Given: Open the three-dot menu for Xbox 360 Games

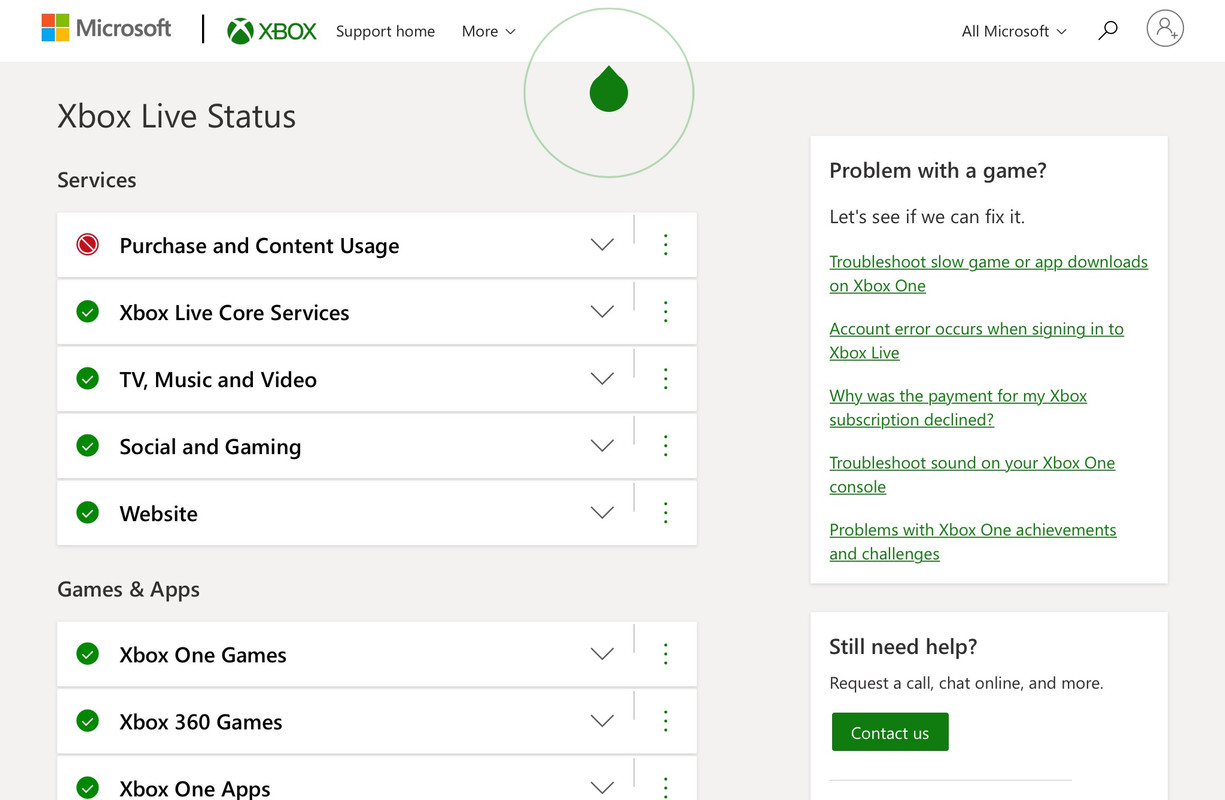Looking at the screenshot, I should [x=666, y=721].
